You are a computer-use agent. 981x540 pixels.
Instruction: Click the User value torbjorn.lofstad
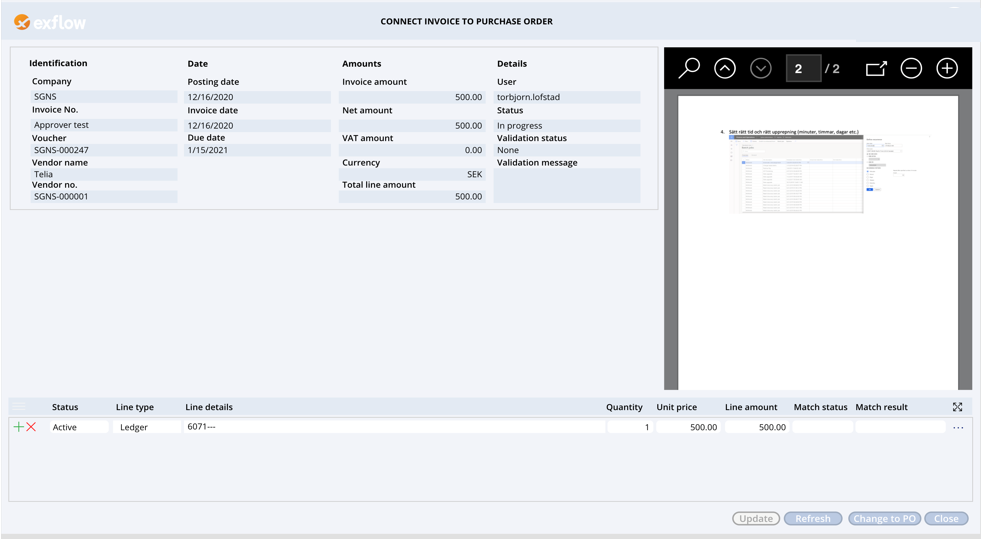click(x=567, y=98)
